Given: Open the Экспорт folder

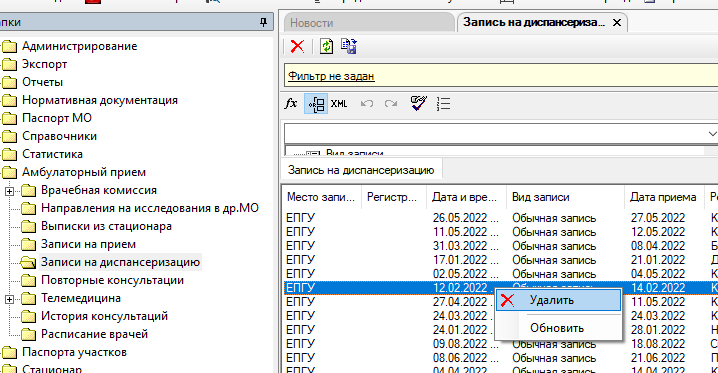Looking at the screenshot, I should click(44, 64).
